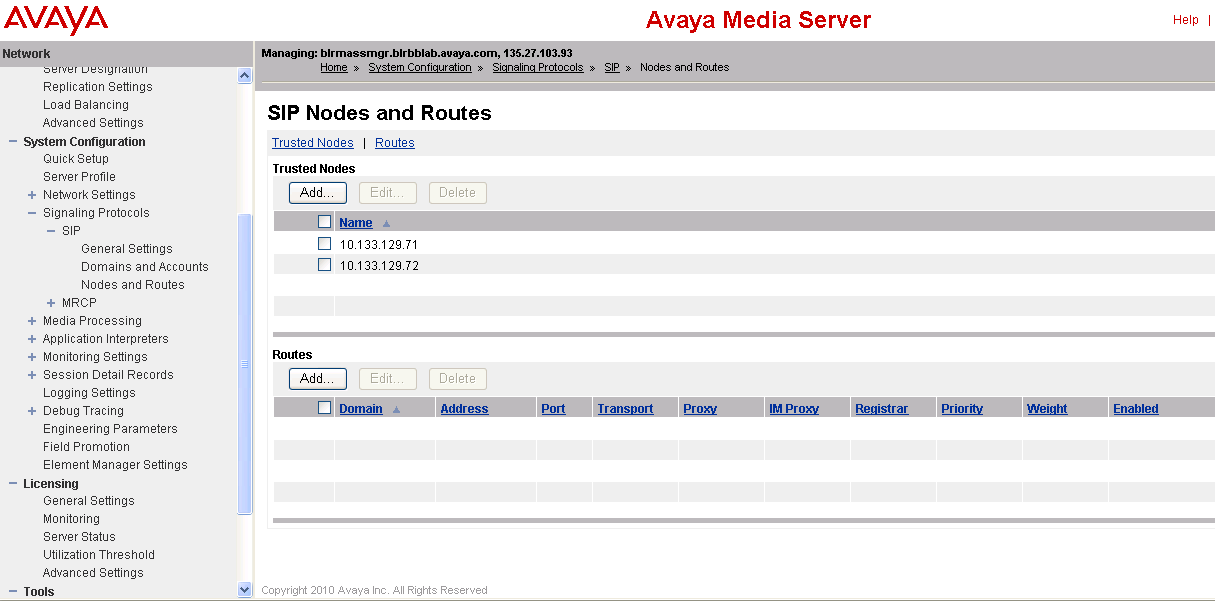Click Delete button under Trusted Nodes

point(458,193)
